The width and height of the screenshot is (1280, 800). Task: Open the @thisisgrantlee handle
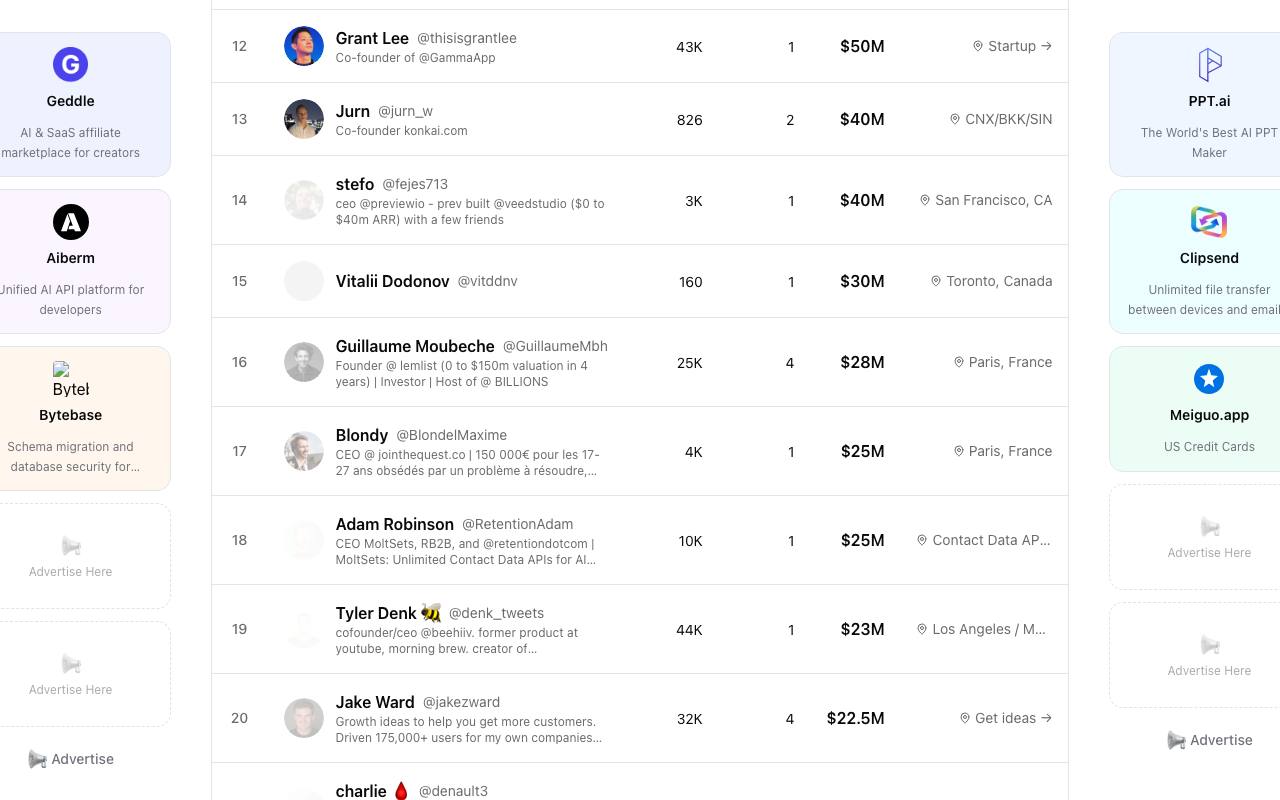(x=467, y=38)
